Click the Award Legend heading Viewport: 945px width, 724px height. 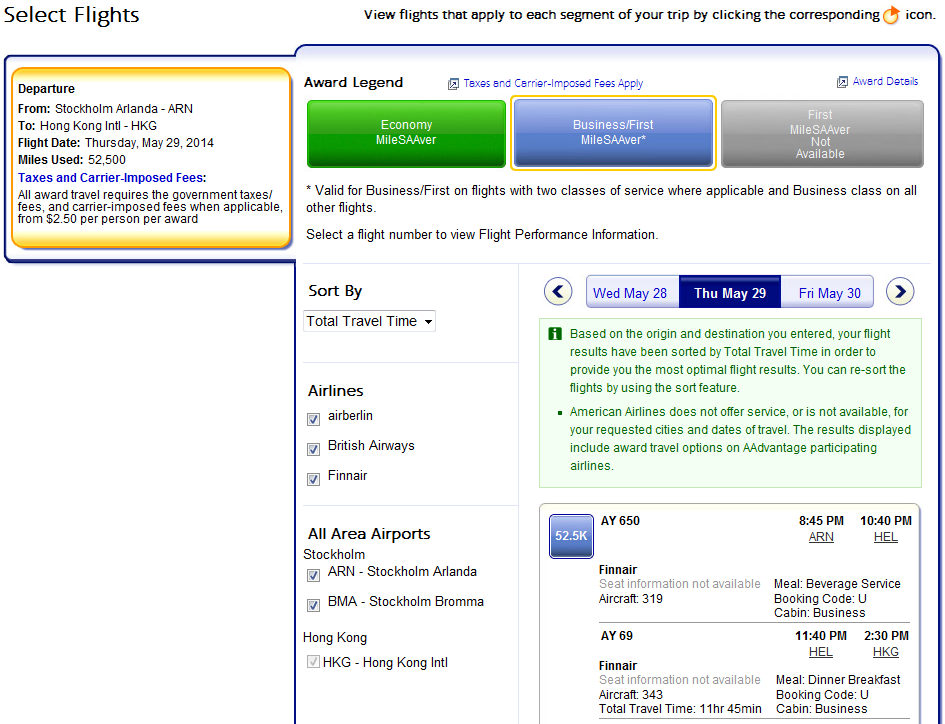pyautogui.click(x=353, y=82)
